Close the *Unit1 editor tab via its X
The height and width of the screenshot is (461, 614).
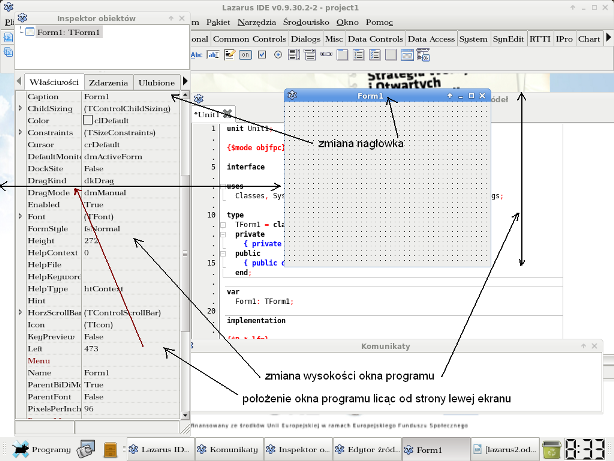click(227, 114)
